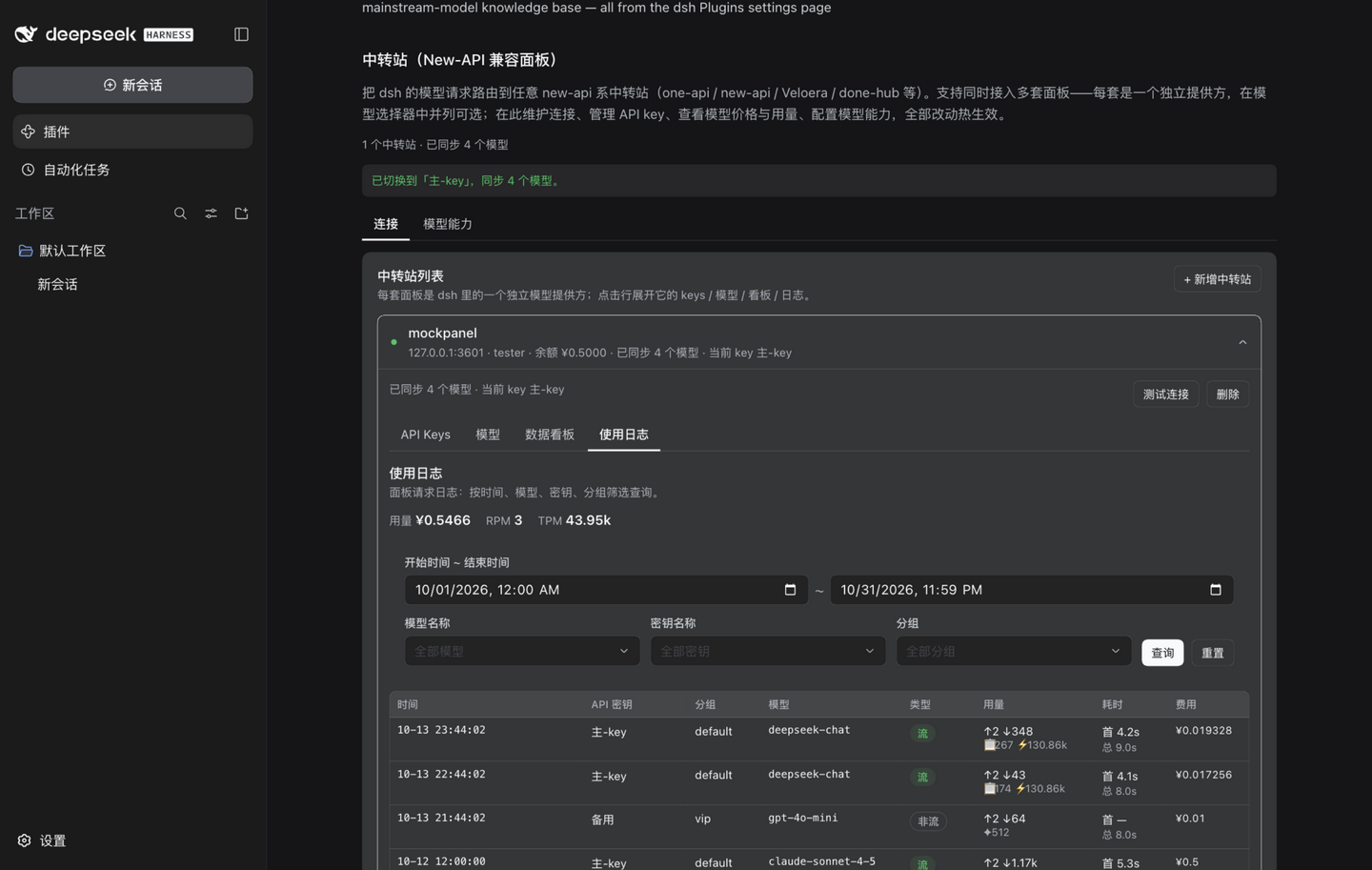Click the 查询 query button
The width and height of the screenshot is (1372, 870).
point(1162,653)
